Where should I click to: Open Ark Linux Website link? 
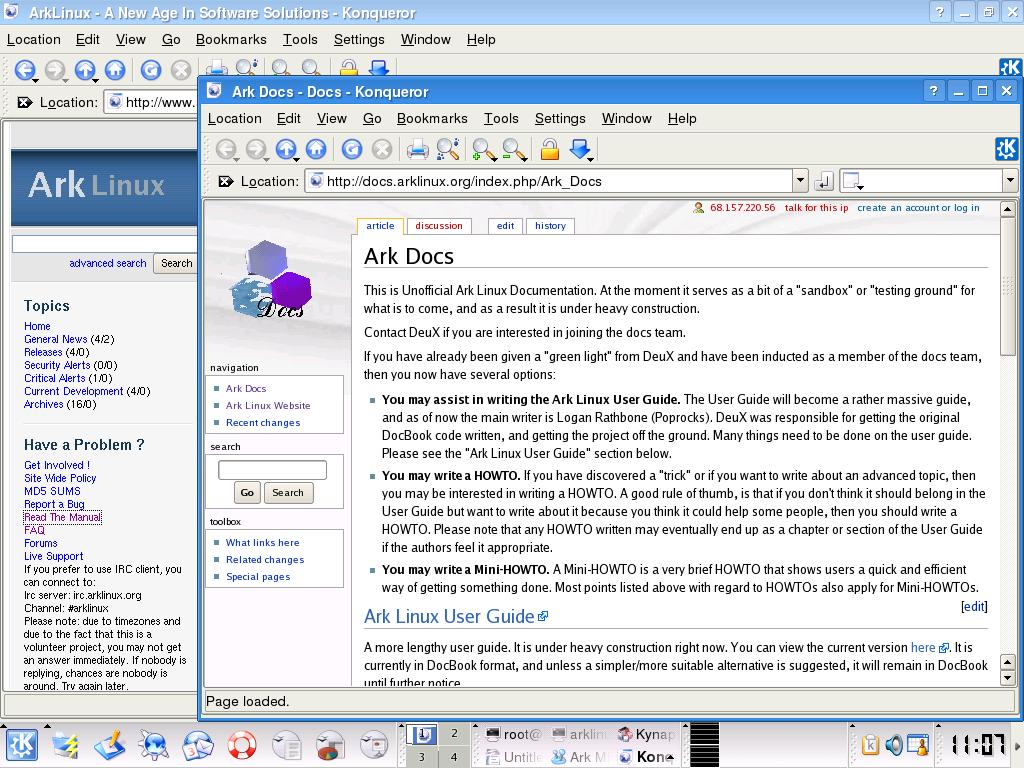268,406
